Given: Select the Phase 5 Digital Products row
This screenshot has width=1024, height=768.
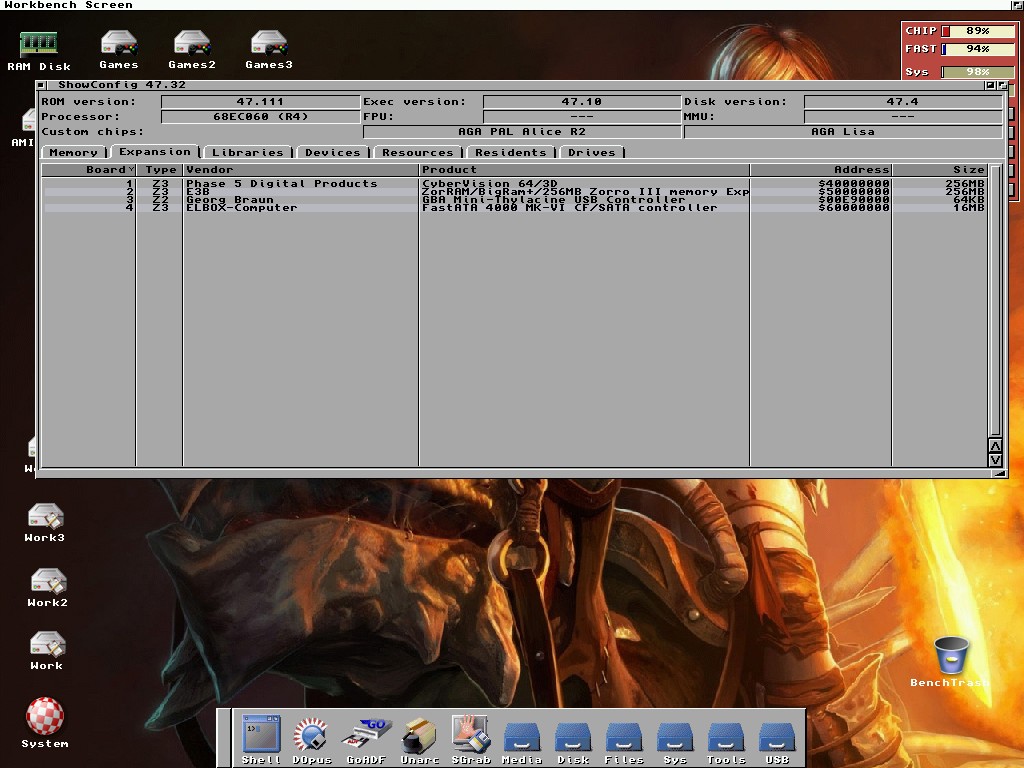Looking at the screenshot, I should coord(514,184).
